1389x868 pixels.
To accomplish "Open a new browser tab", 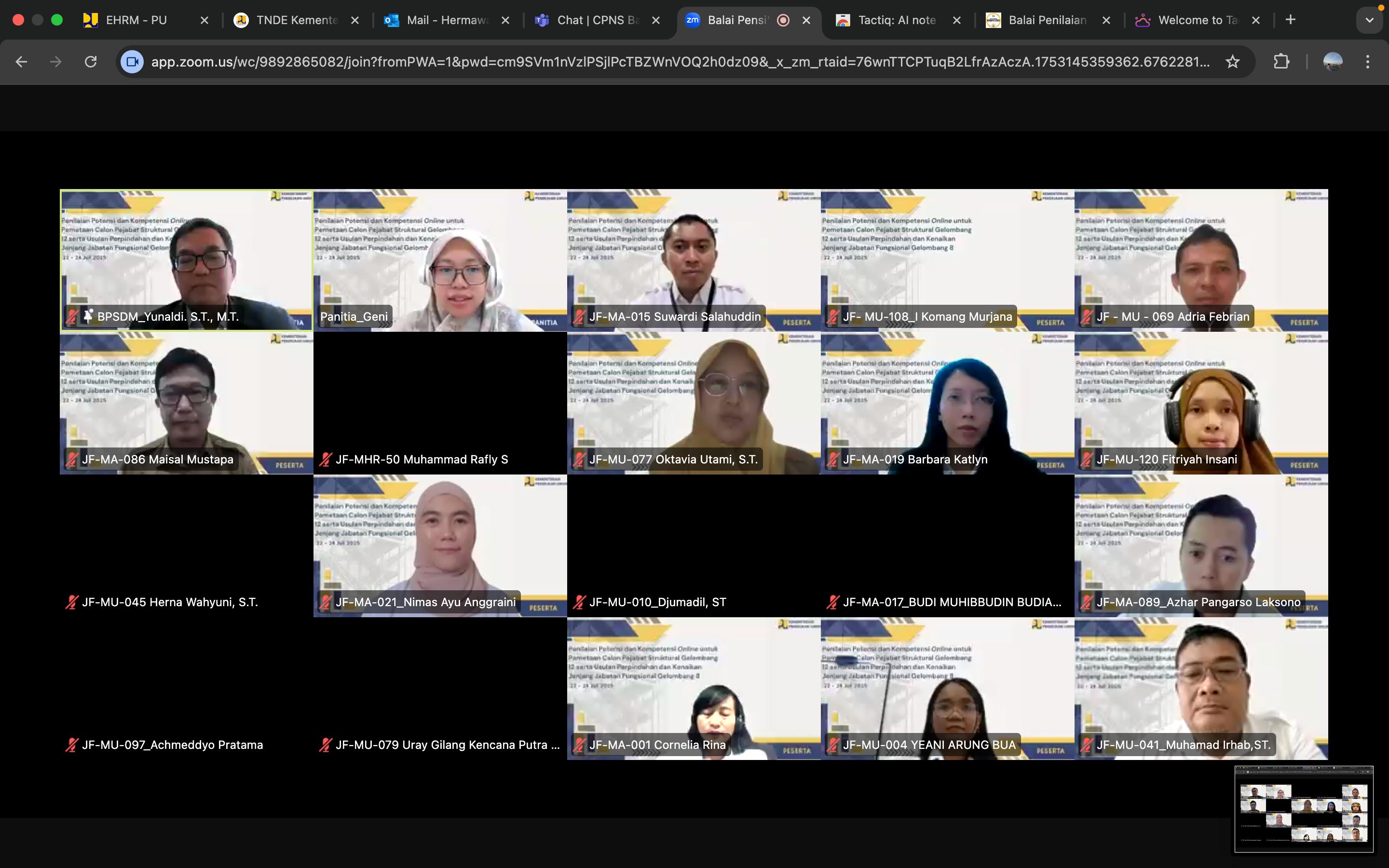I will tap(1291, 20).
